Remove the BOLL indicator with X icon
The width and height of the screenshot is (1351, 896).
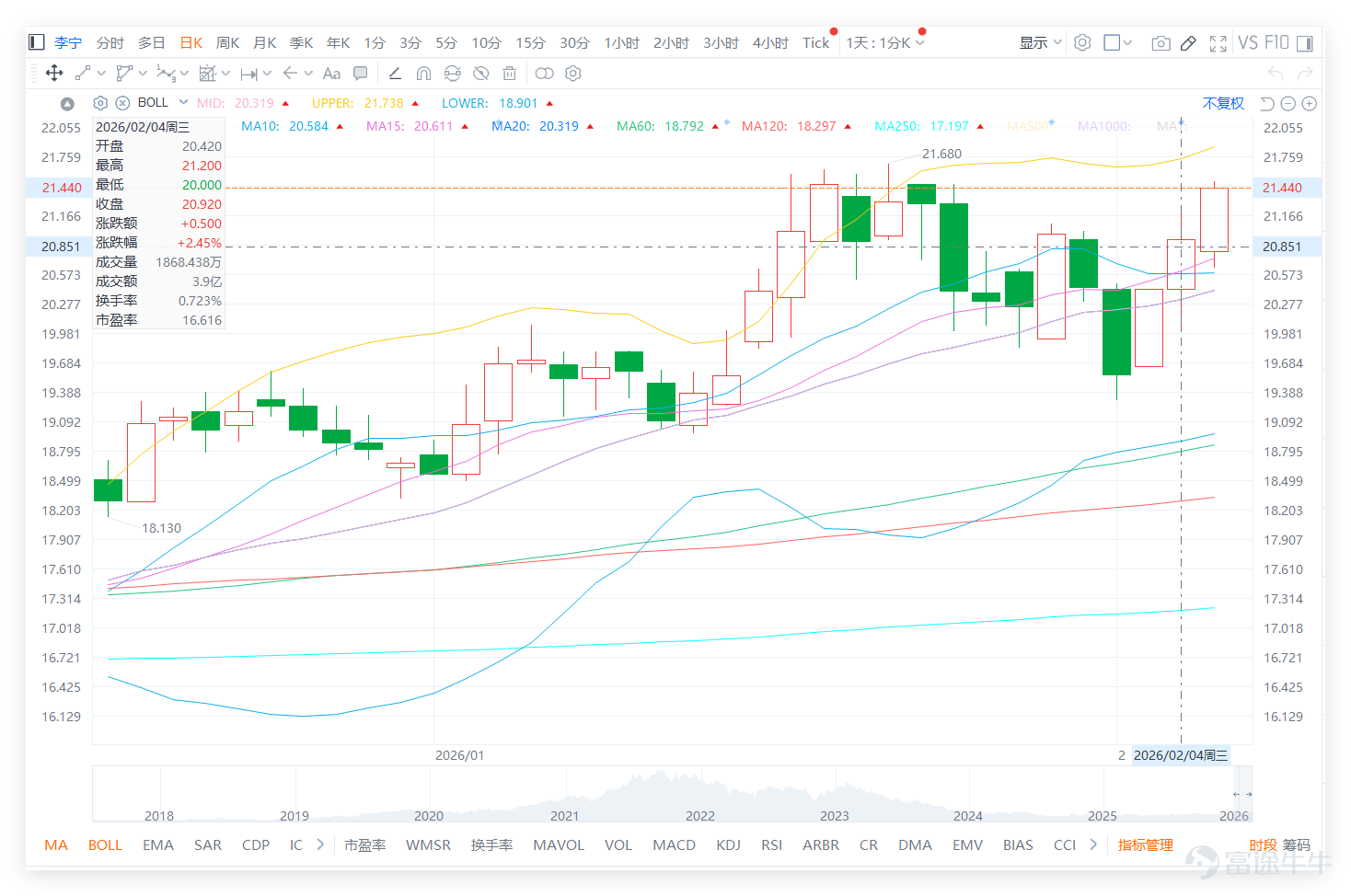click(122, 103)
